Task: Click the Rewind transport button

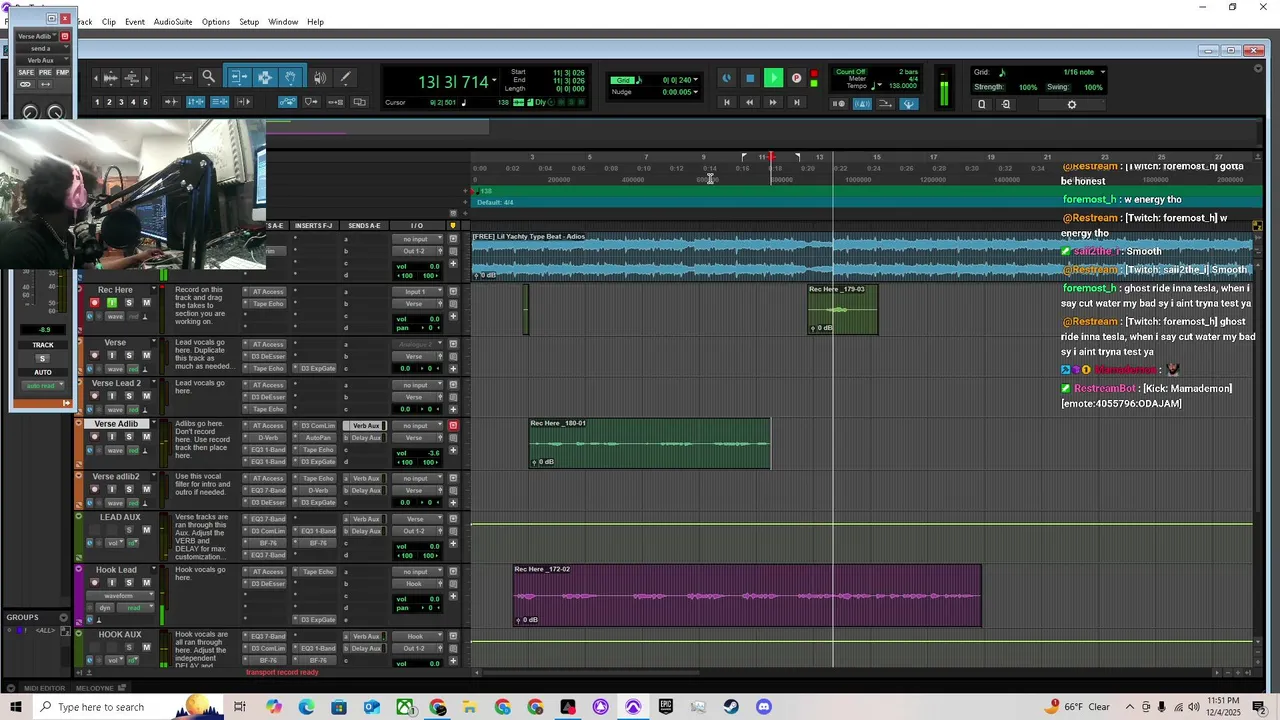Action: (x=749, y=102)
